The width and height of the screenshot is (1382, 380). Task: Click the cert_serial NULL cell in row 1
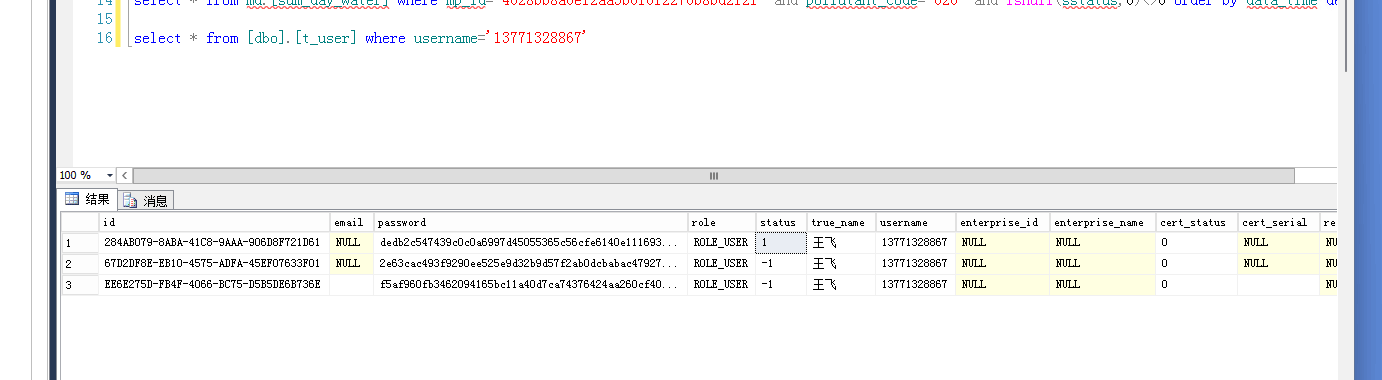point(1279,242)
